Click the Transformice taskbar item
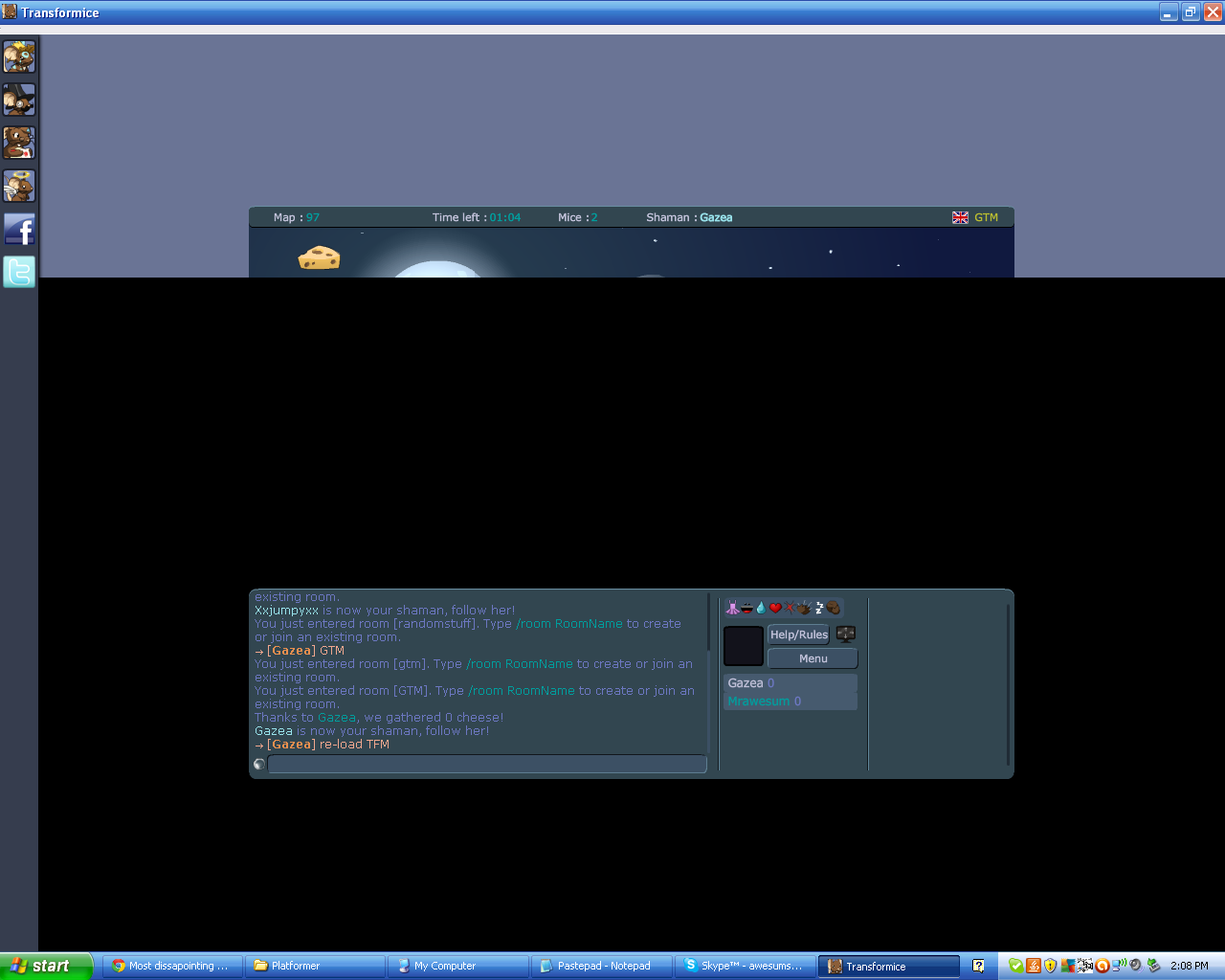Viewport: 1225px width, 980px height. coord(889,966)
